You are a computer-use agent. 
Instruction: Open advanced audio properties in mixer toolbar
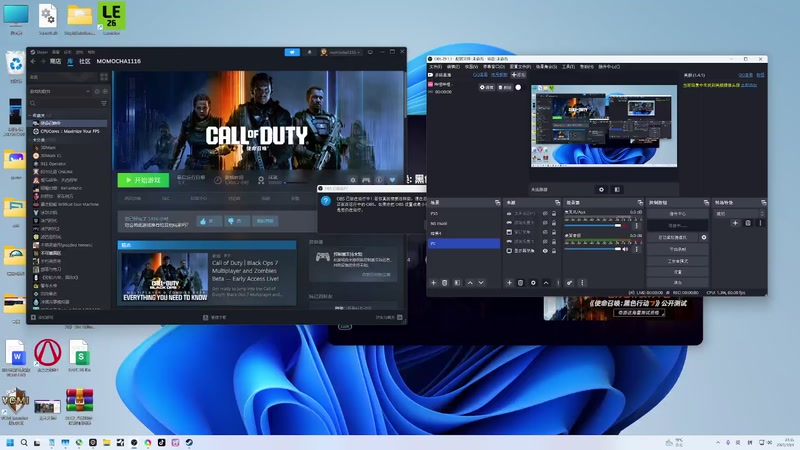(569, 283)
